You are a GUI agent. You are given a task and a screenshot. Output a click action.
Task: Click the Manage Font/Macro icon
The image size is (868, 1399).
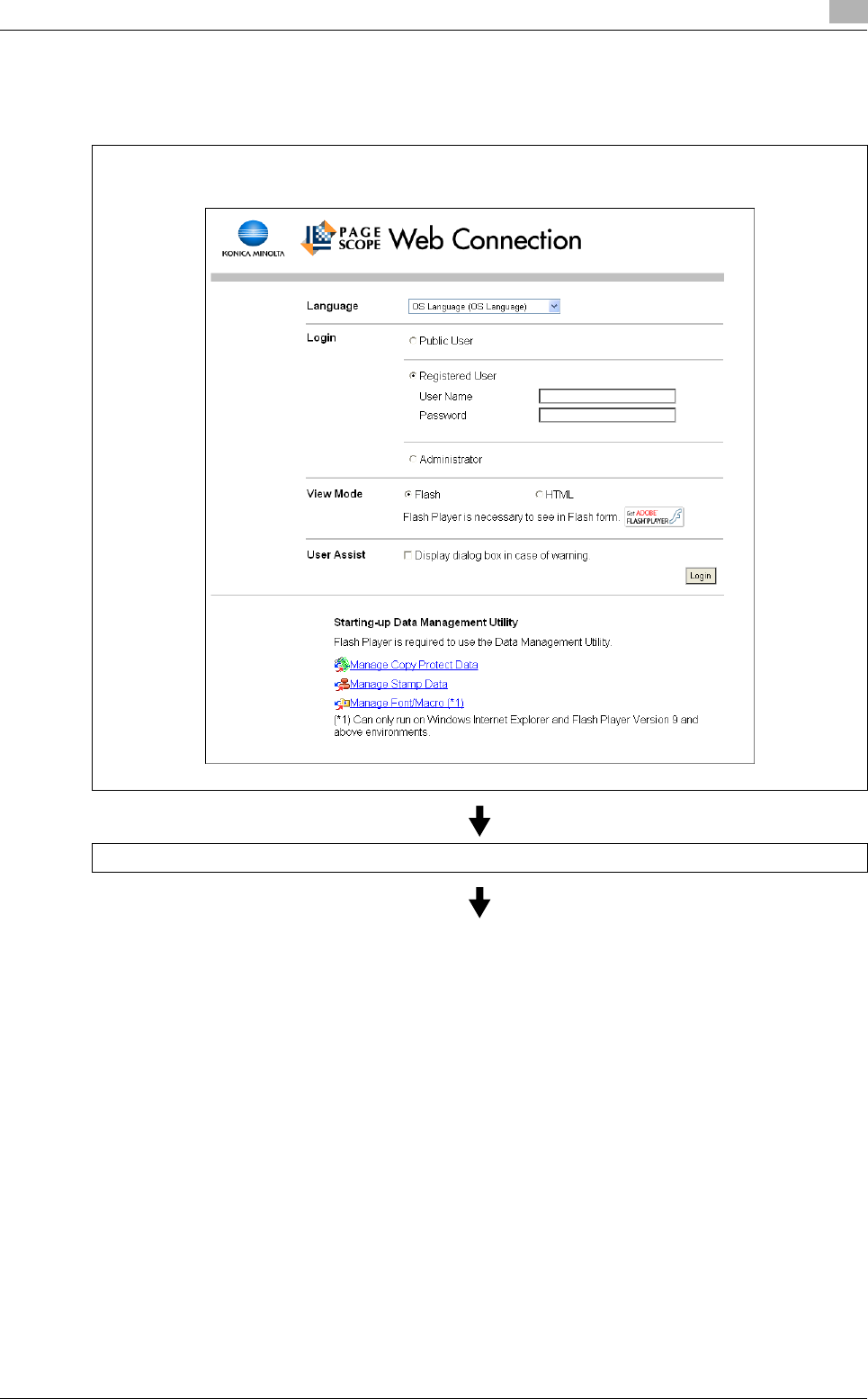342,704
